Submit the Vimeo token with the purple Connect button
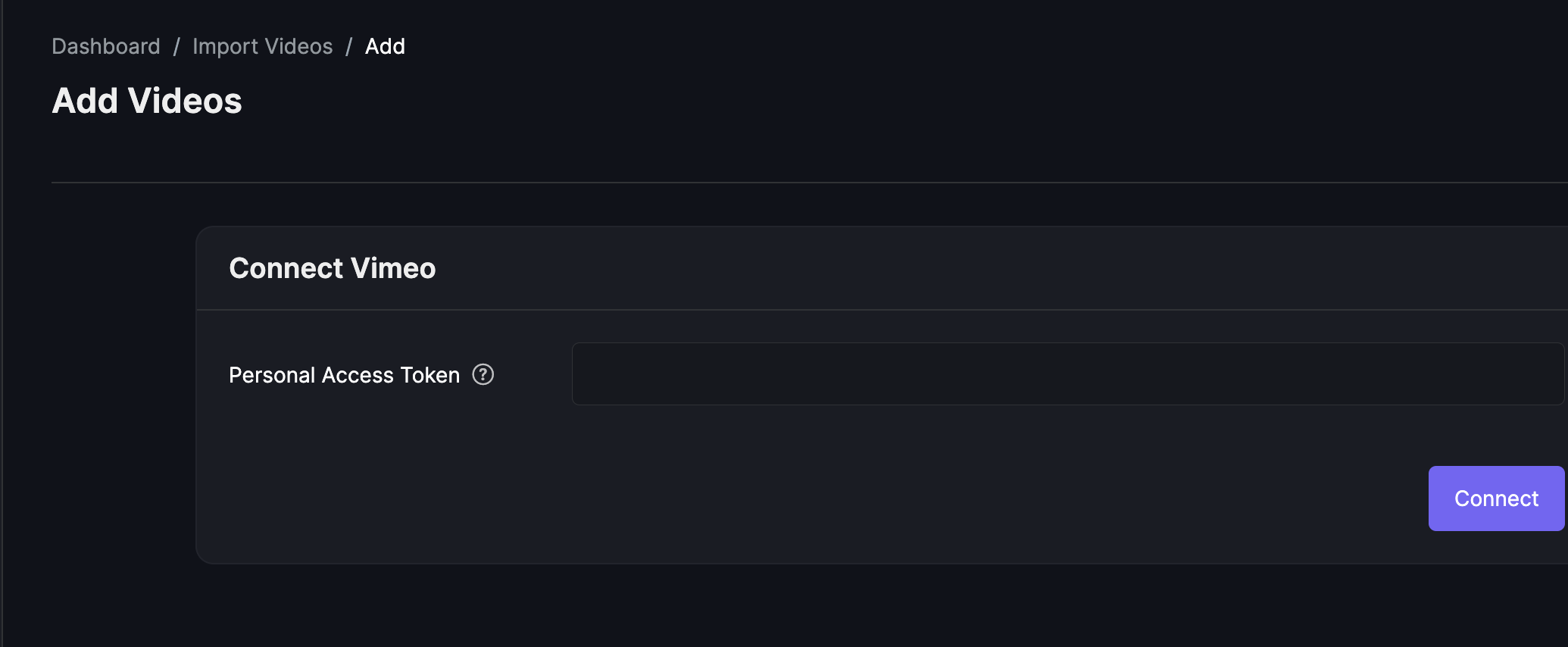The image size is (1568, 647). pyautogui.click(x=1496, y=499)
